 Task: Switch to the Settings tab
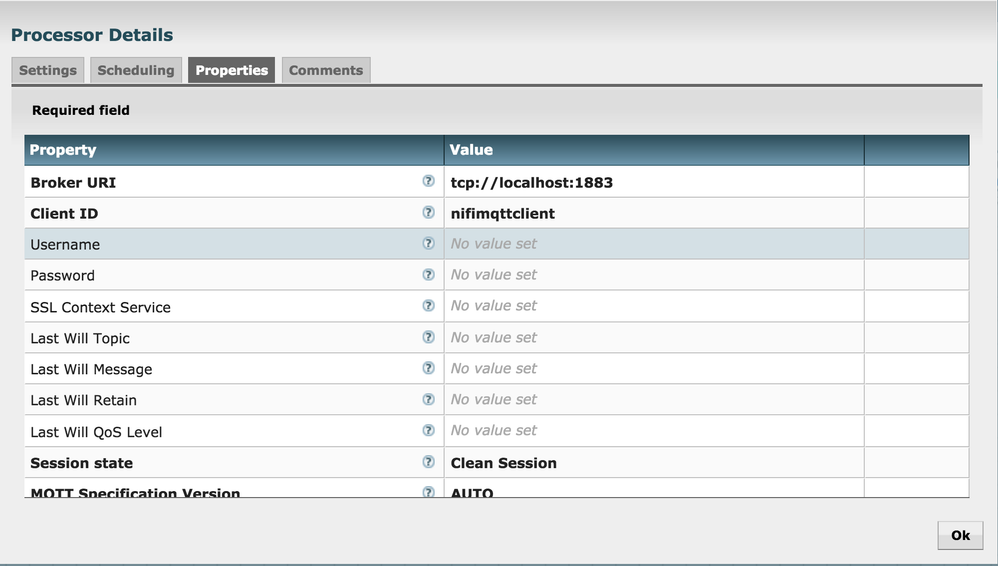coord(48,70)
